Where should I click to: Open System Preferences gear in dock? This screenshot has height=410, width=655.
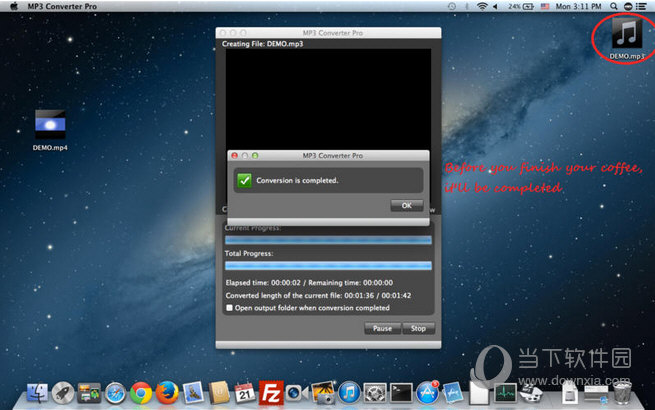coord(375,393)
